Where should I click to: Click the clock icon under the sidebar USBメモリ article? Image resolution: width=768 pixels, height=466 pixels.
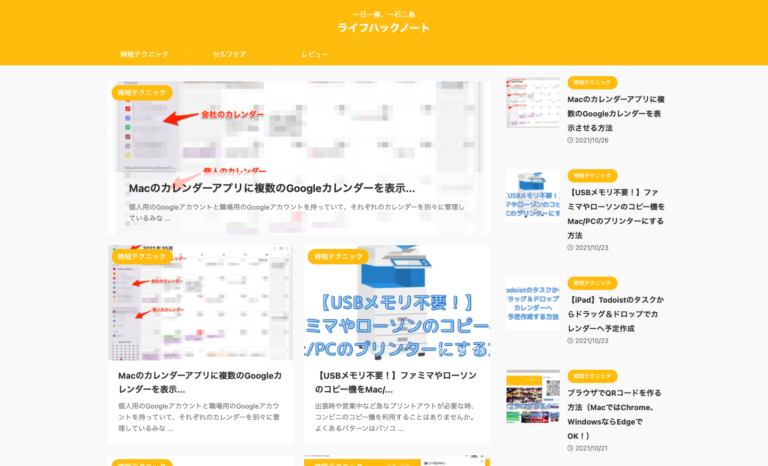pos(570,247)
